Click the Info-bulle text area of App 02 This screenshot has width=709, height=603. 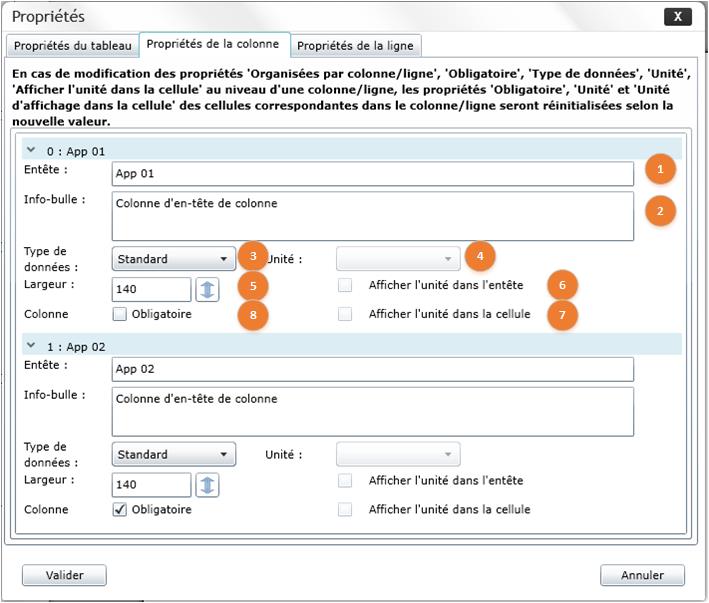click(373, 412)
